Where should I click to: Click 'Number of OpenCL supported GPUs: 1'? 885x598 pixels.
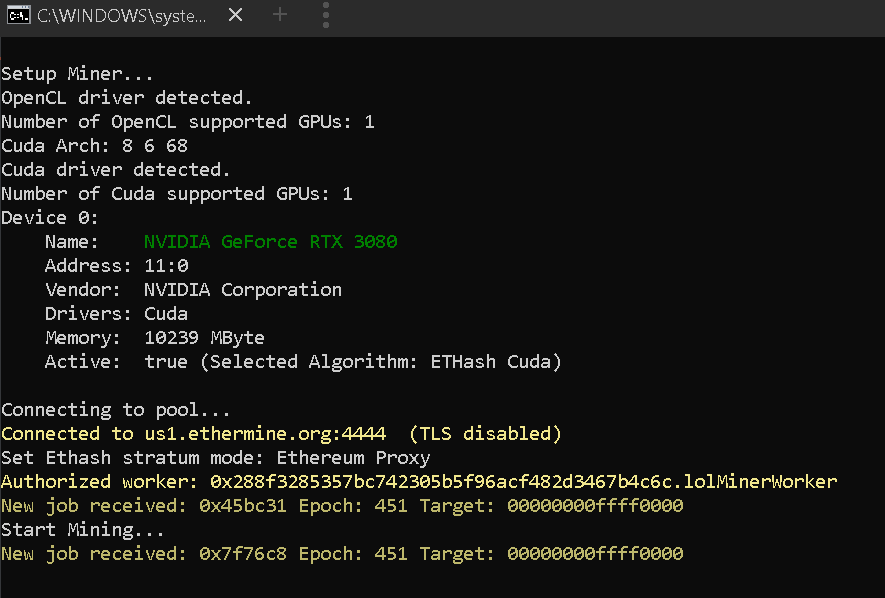tap(188, 122)
